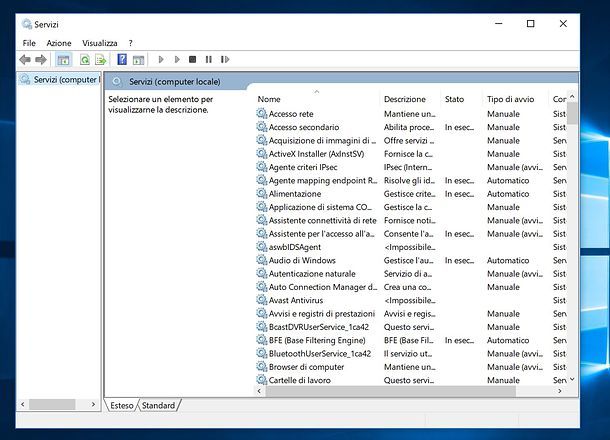Select Assistente connettività di rete service
The width and height of the screenshot is (610, 440).
[323, 220]
